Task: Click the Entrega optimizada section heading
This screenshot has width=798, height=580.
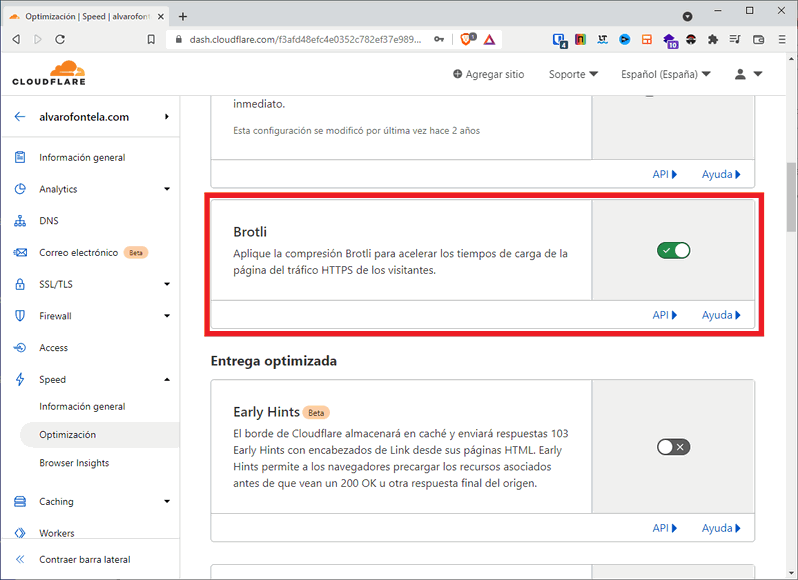Action: click(274, 361)
